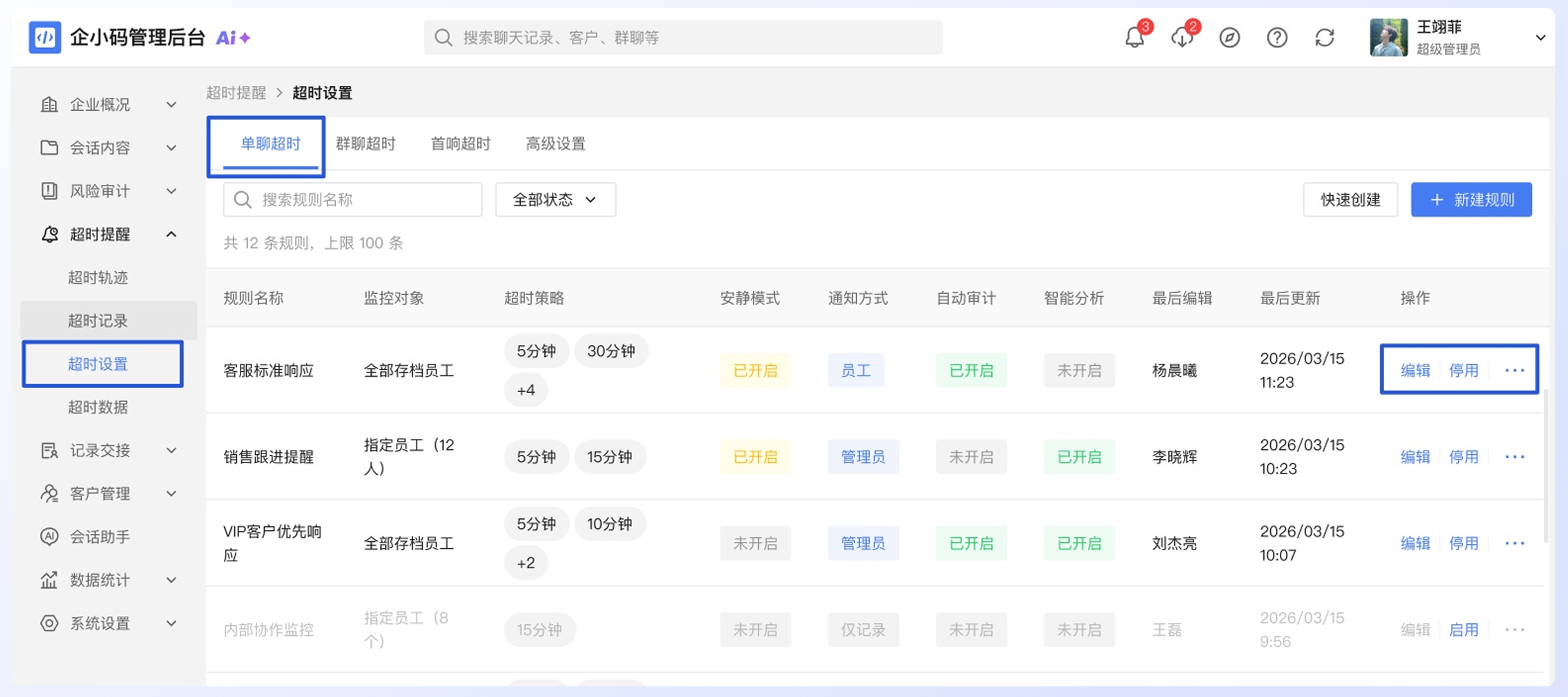1568x697 pixels.
Task: Collapse the 超时提醒 menu chevron
Action: pyautogui.click(x=171, y=234)
